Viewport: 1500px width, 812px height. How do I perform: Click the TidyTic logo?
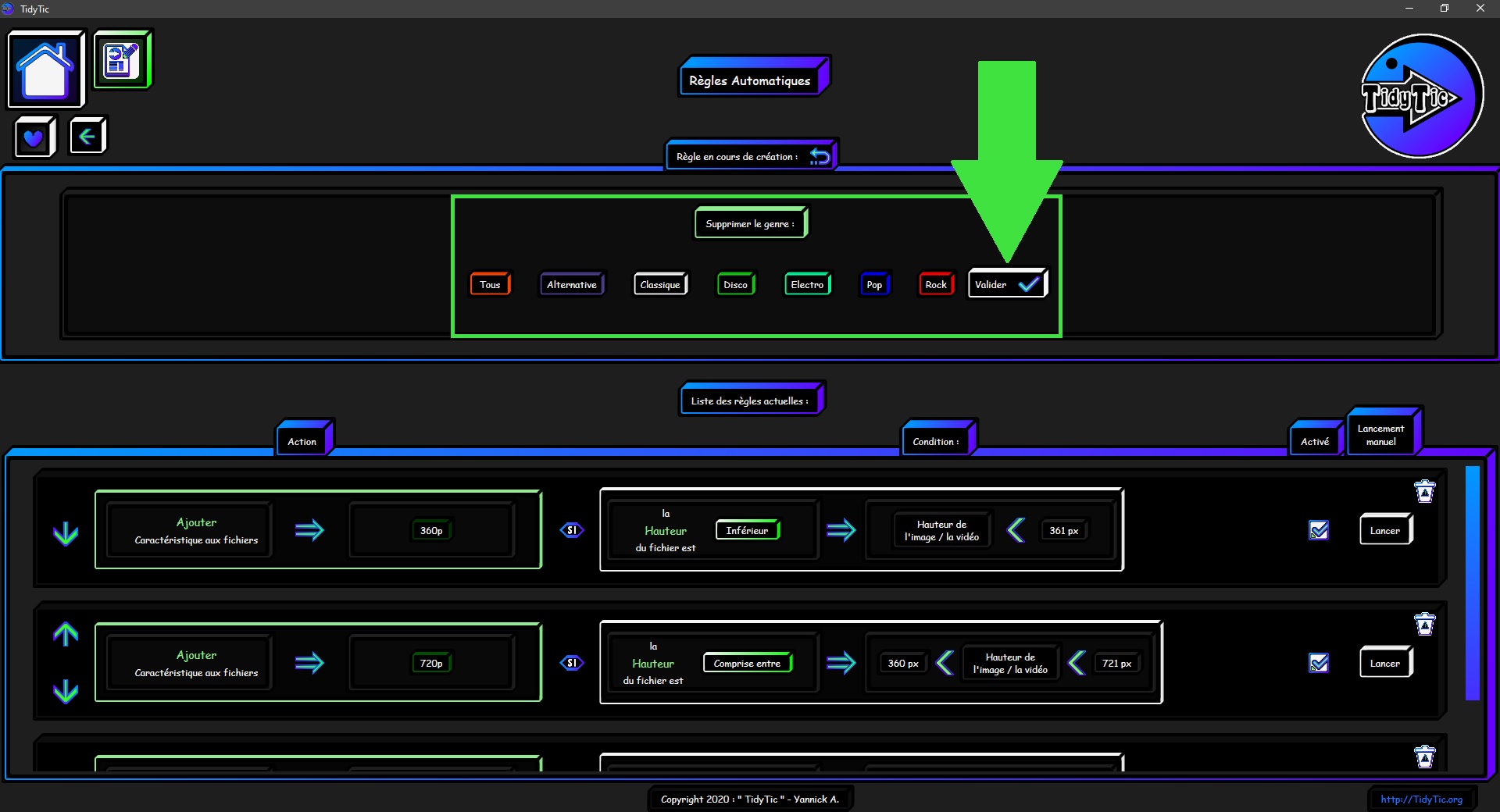(x=1421, y=96)
